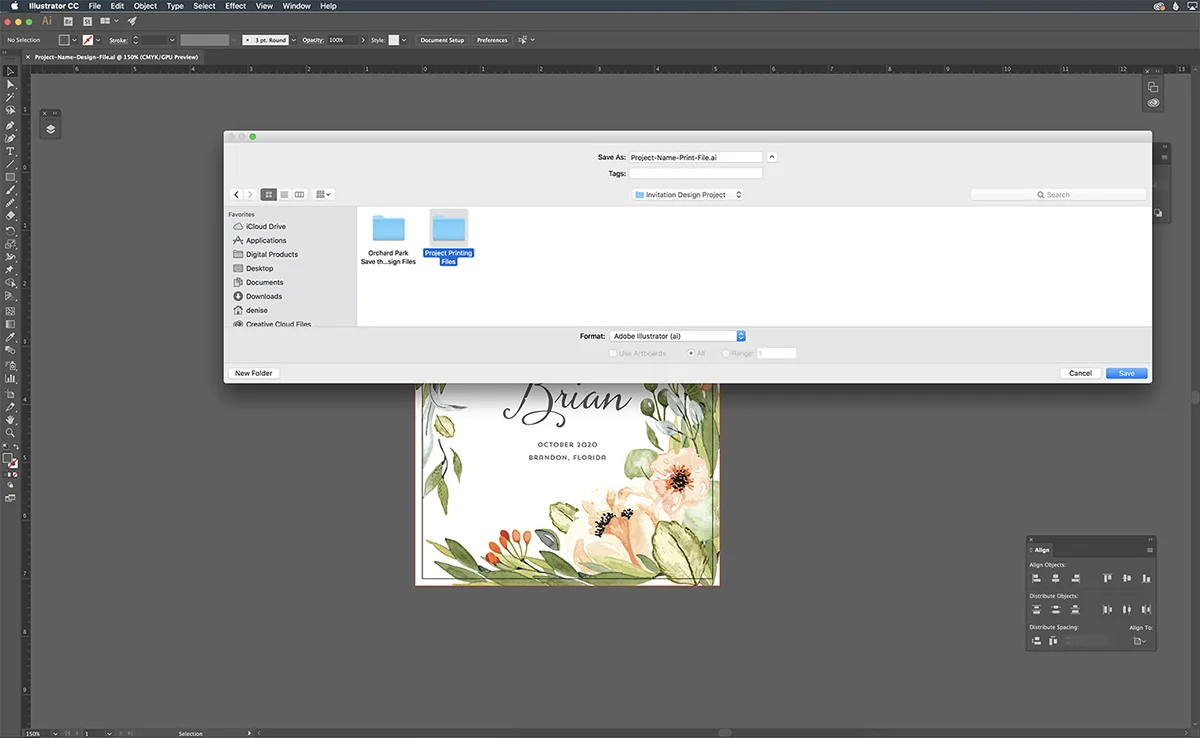Screen dimensions: 1200x738
Task: Select the Direct Selection arrow tool
Action: (x=11, y=85)
